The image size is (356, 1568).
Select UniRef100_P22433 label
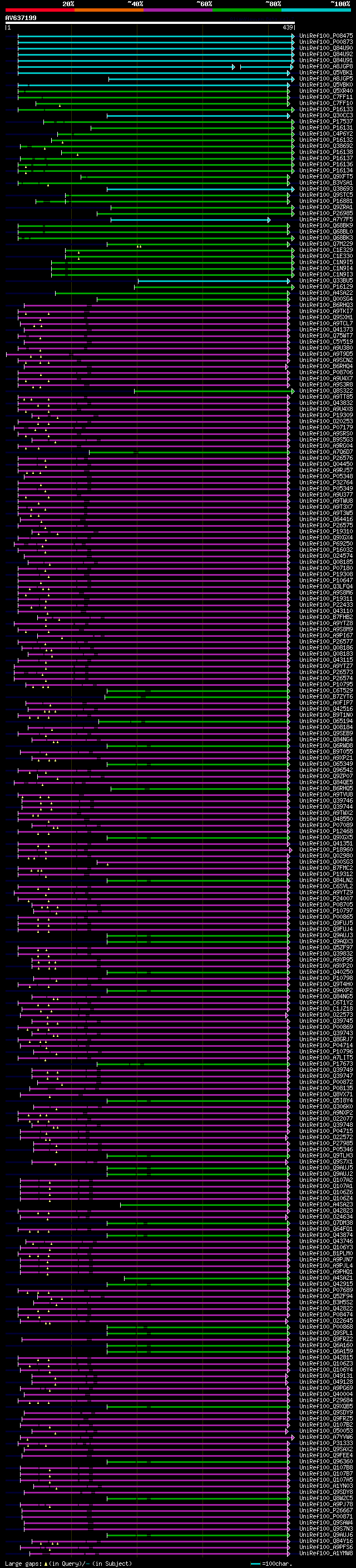[326, 605]
